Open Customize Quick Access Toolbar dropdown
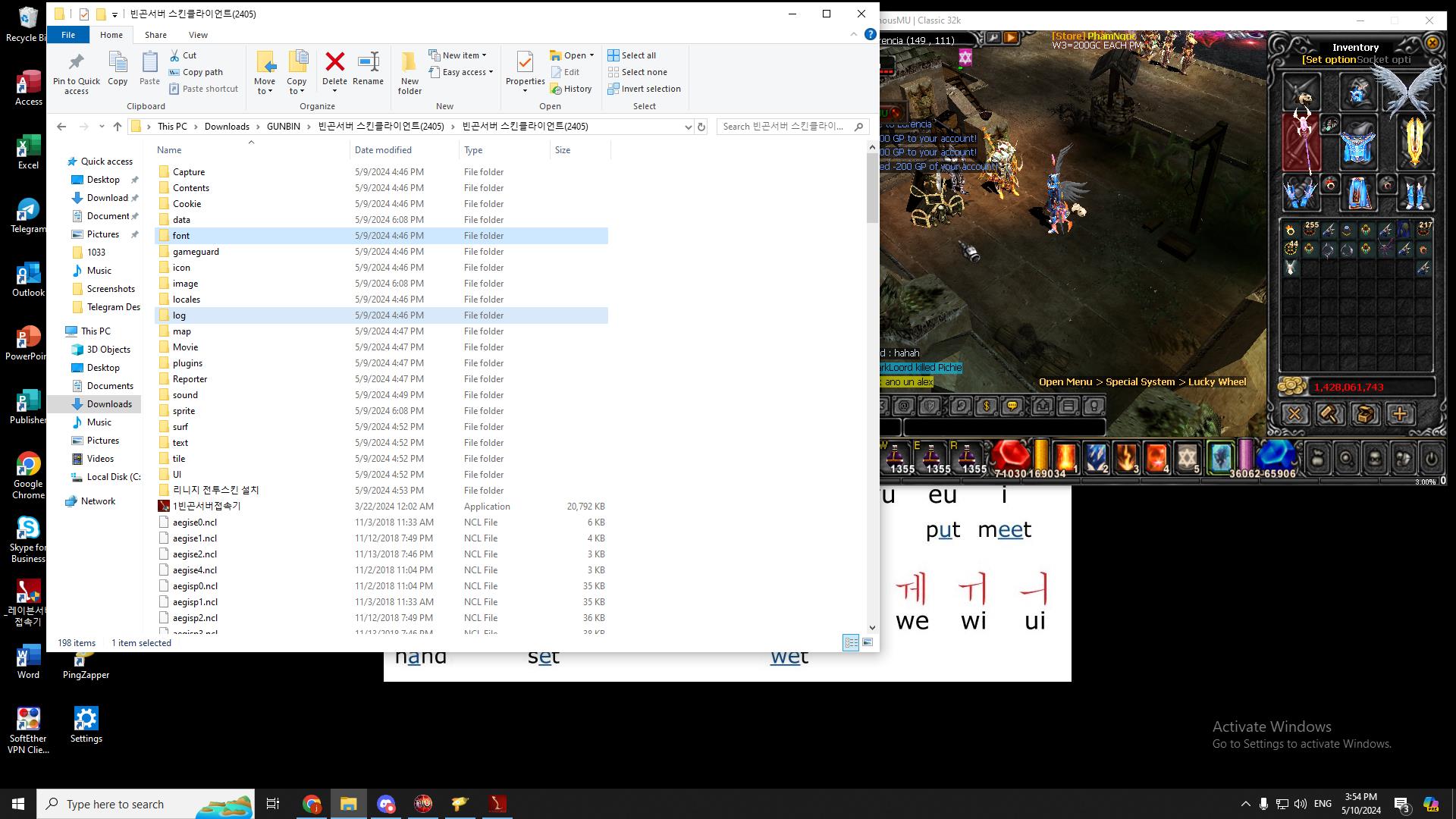This screenshot has width=1456, height=819. pyautogui.click(x=115, y=14)
